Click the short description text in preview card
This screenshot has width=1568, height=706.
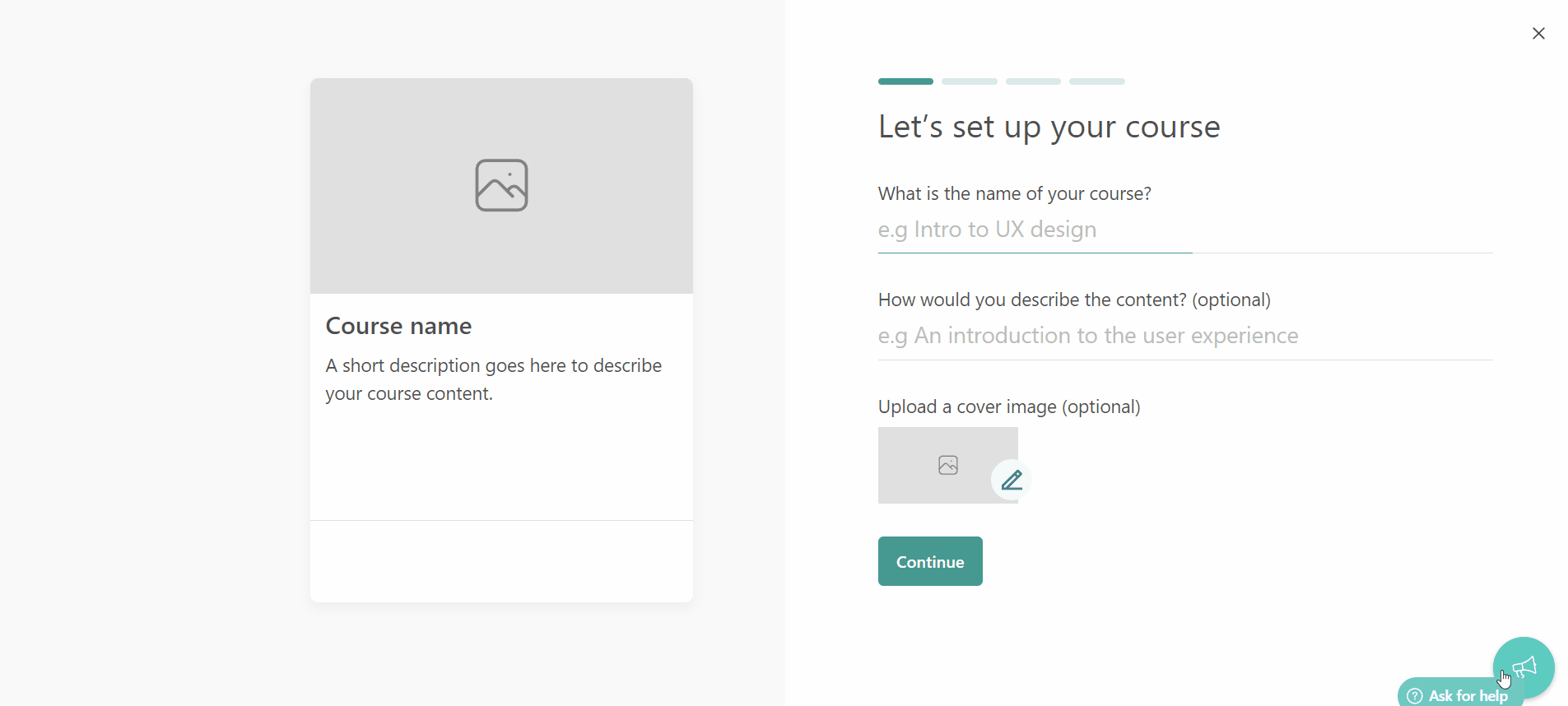click(x=494, y=379)
